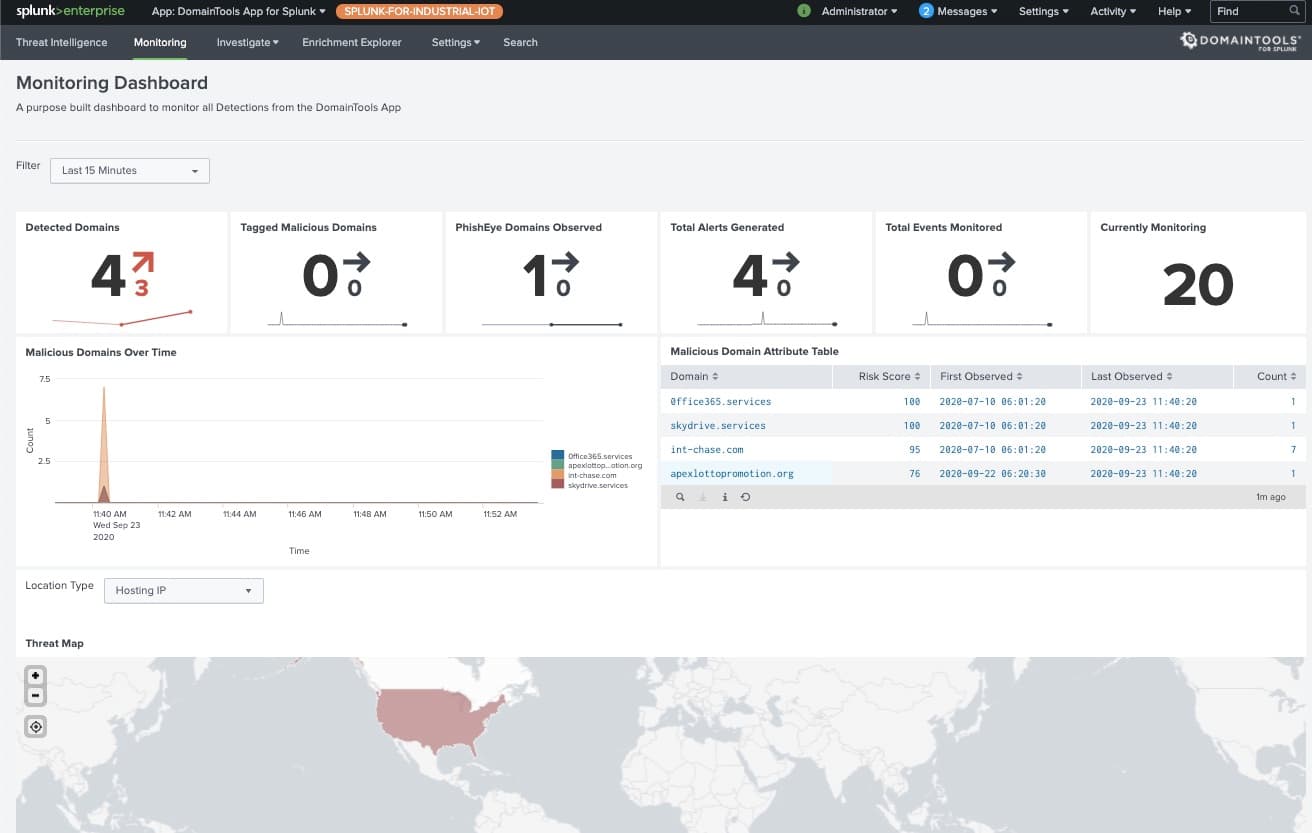Sort table by Last Observed column
The width and height of the screenshot is (1312, 833).
click(x=1157, y=376)
